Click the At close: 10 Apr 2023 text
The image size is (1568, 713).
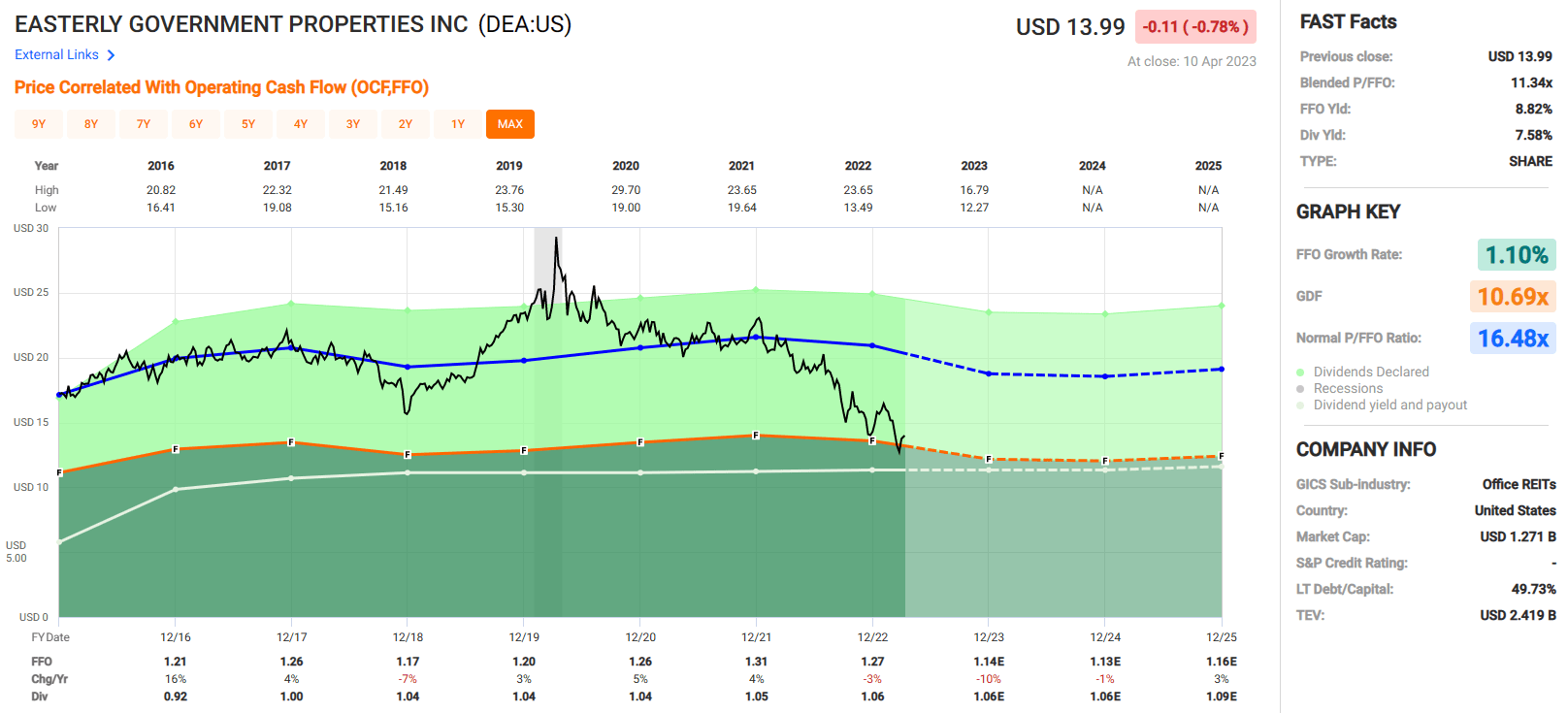(1192, 61)
